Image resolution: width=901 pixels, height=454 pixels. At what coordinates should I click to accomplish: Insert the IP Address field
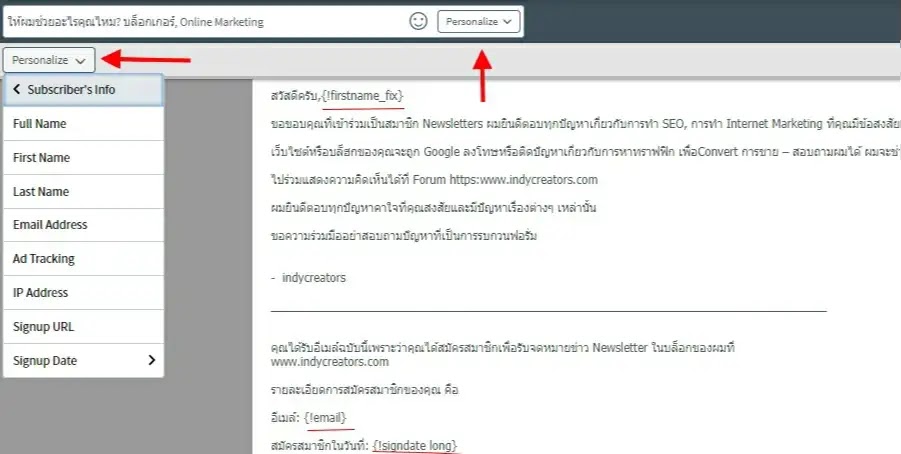pyautogui.click(x=83, y=293)
